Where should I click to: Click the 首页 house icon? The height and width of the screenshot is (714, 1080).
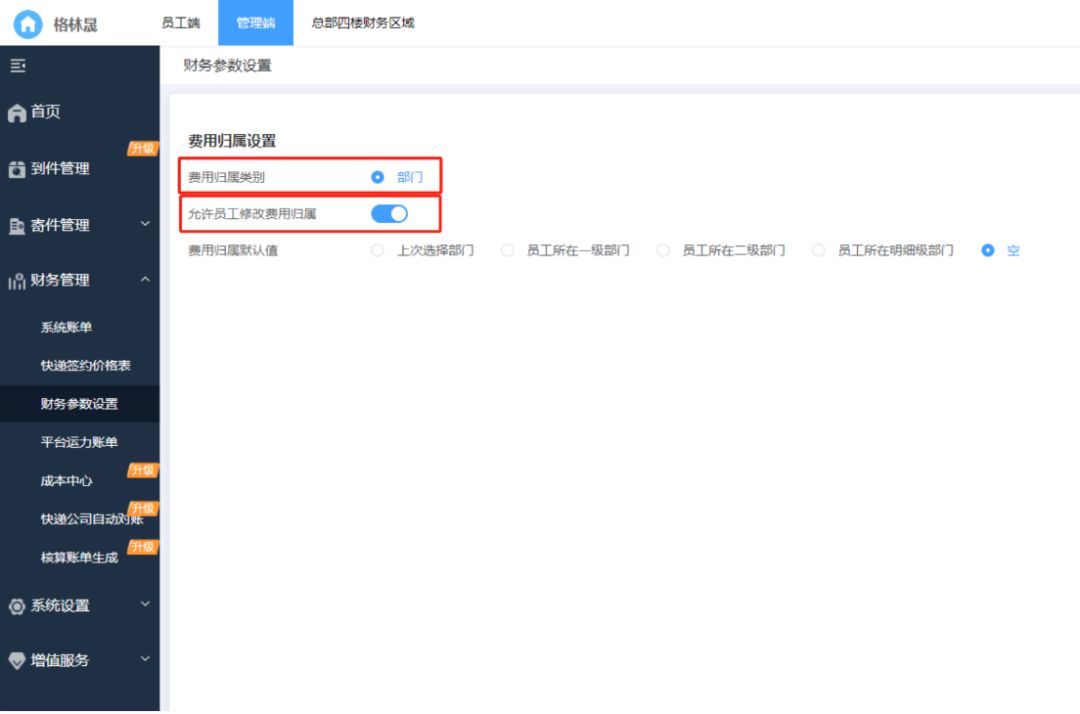[x=17, y=113]
